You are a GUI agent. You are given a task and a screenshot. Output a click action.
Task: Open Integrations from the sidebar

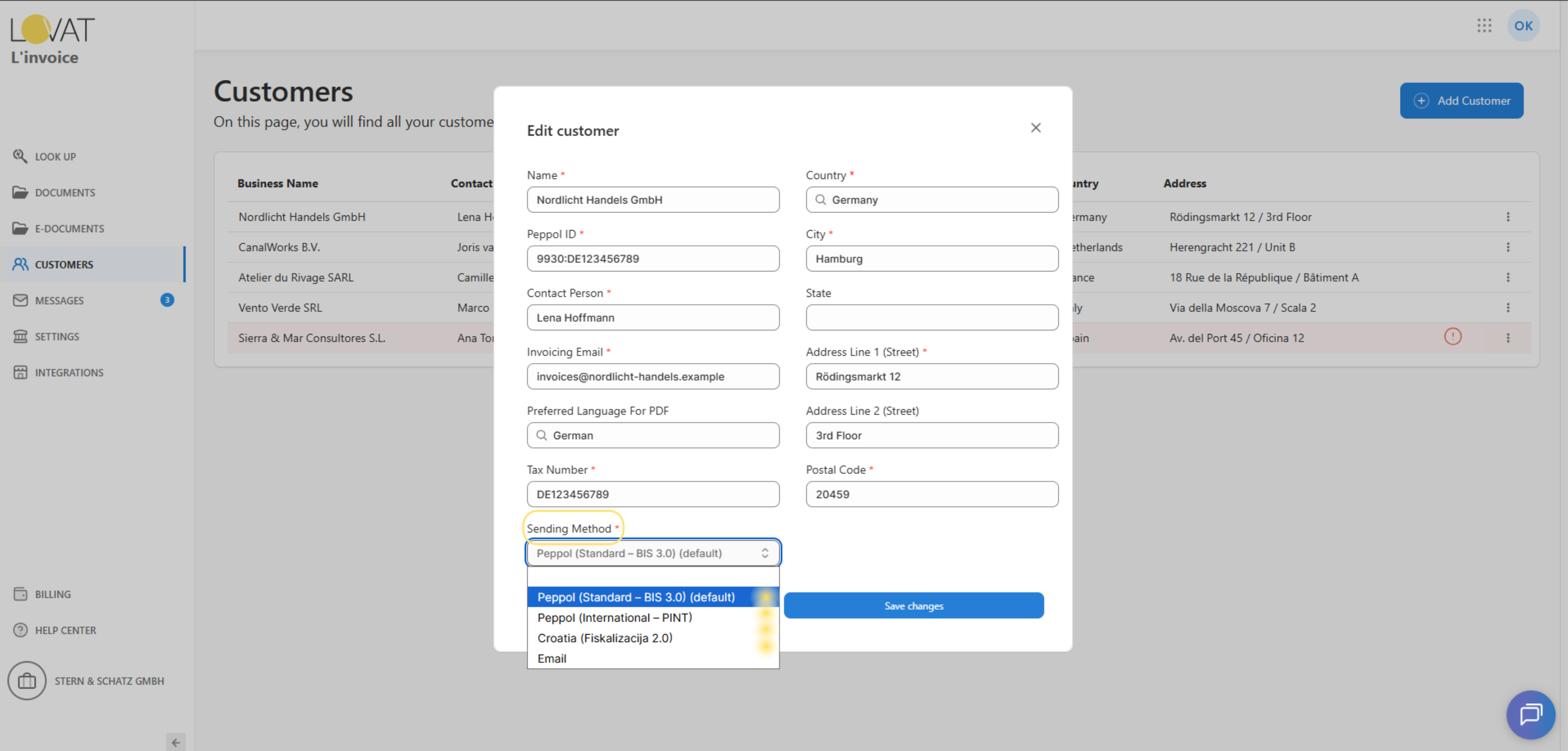click(x=69, y=372)
